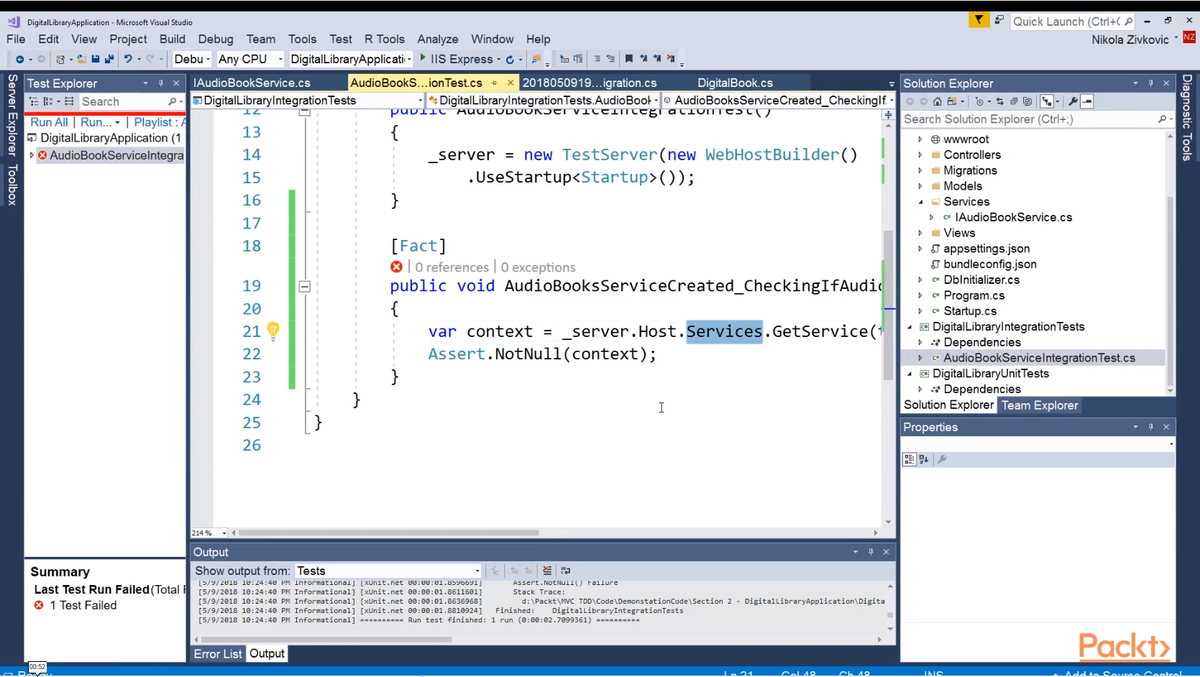This screenshot has height=677, width=1200.
Task: Select appsettings.json in Solution Explorer
Action: click(x=986, y=248)
